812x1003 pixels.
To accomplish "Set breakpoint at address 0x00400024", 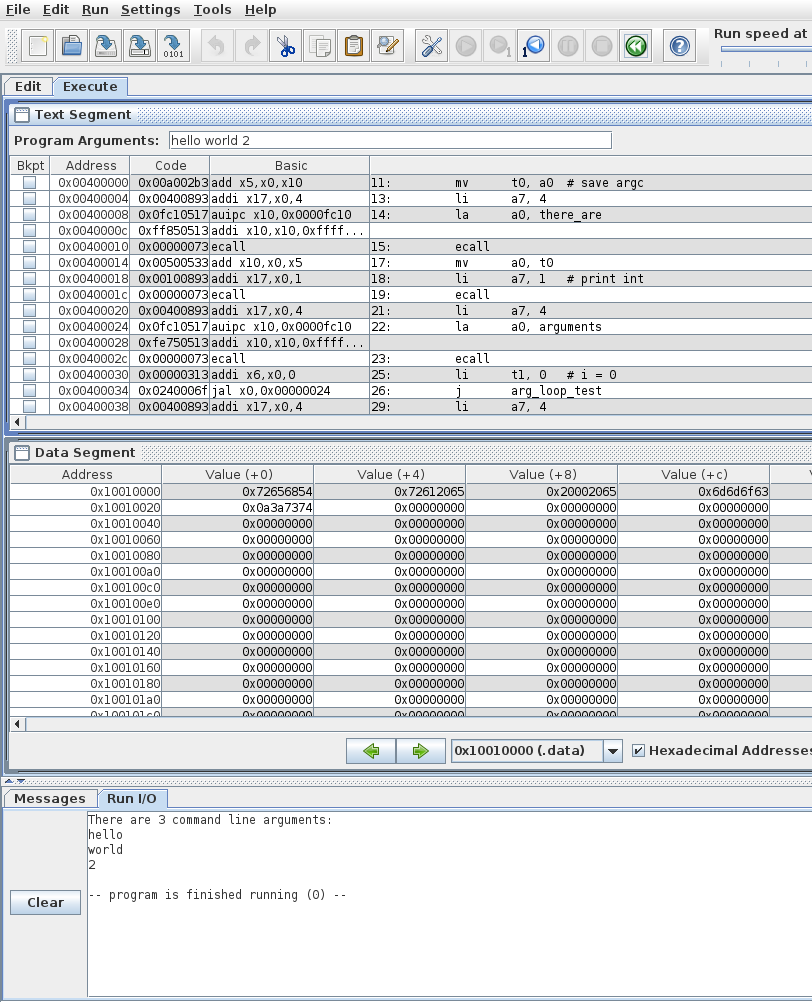I will click(x=29, y=327).
